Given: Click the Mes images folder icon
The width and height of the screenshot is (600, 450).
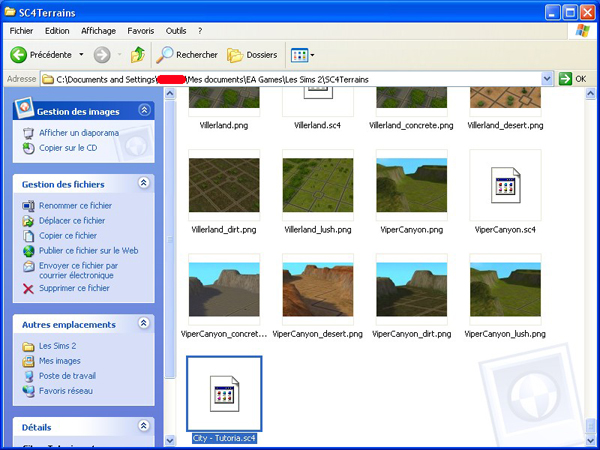Looking at the screenshot, I should tap(28, 361).
